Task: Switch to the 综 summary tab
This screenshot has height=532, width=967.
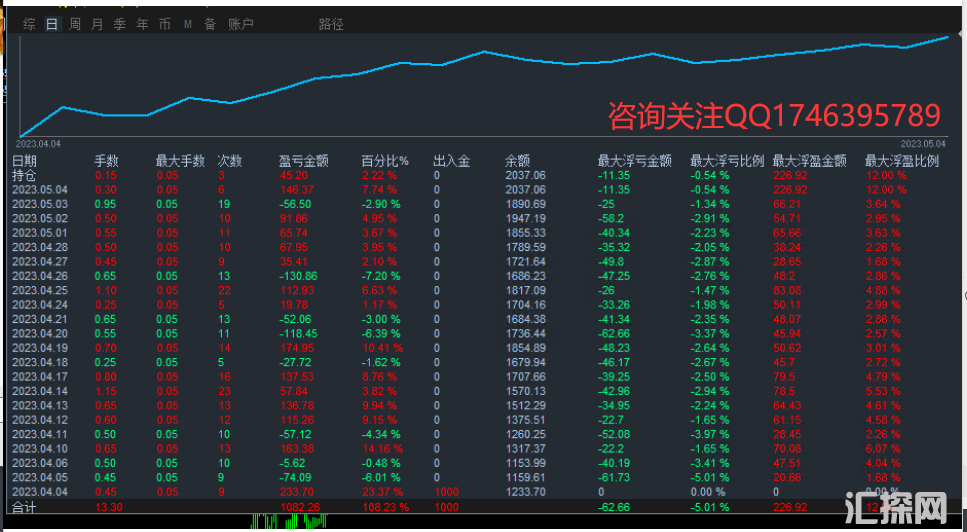Action: click(30, 24)
